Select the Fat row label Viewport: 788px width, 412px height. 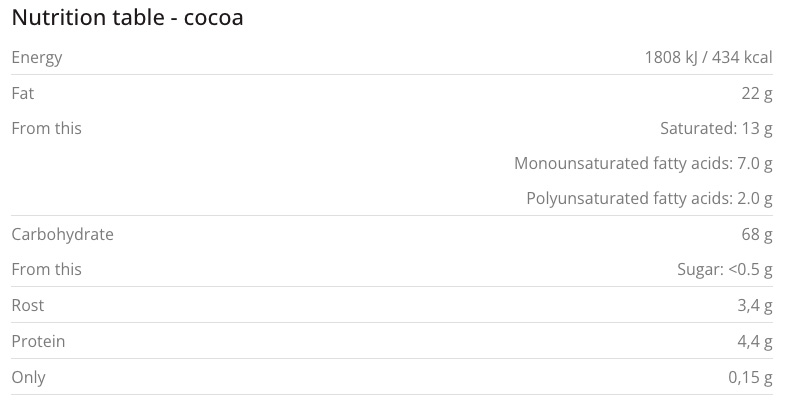tap(23, 93)
